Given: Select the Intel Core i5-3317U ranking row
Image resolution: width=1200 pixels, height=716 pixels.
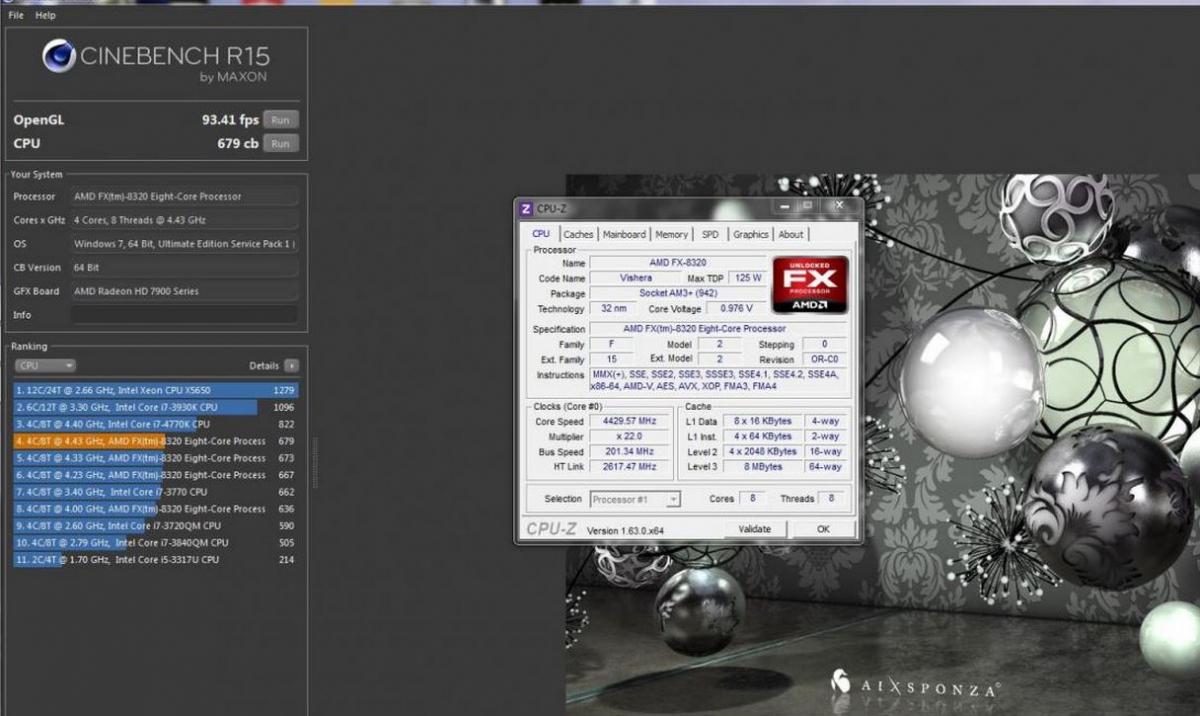Looking at the screenshot, I should click(156, 560).
